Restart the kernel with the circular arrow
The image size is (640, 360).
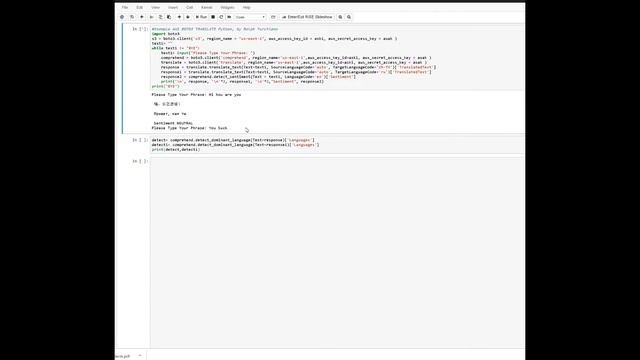[221, 17]
